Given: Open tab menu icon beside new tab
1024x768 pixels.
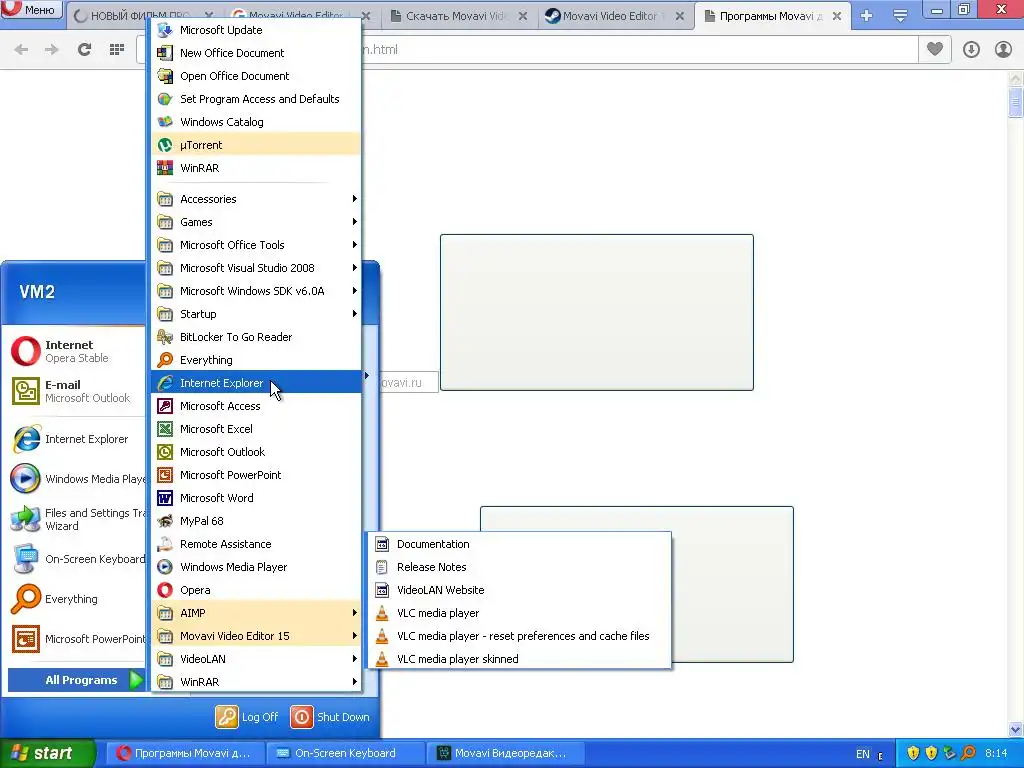Looking at the screenshot, I should click(x=900, y=16).
